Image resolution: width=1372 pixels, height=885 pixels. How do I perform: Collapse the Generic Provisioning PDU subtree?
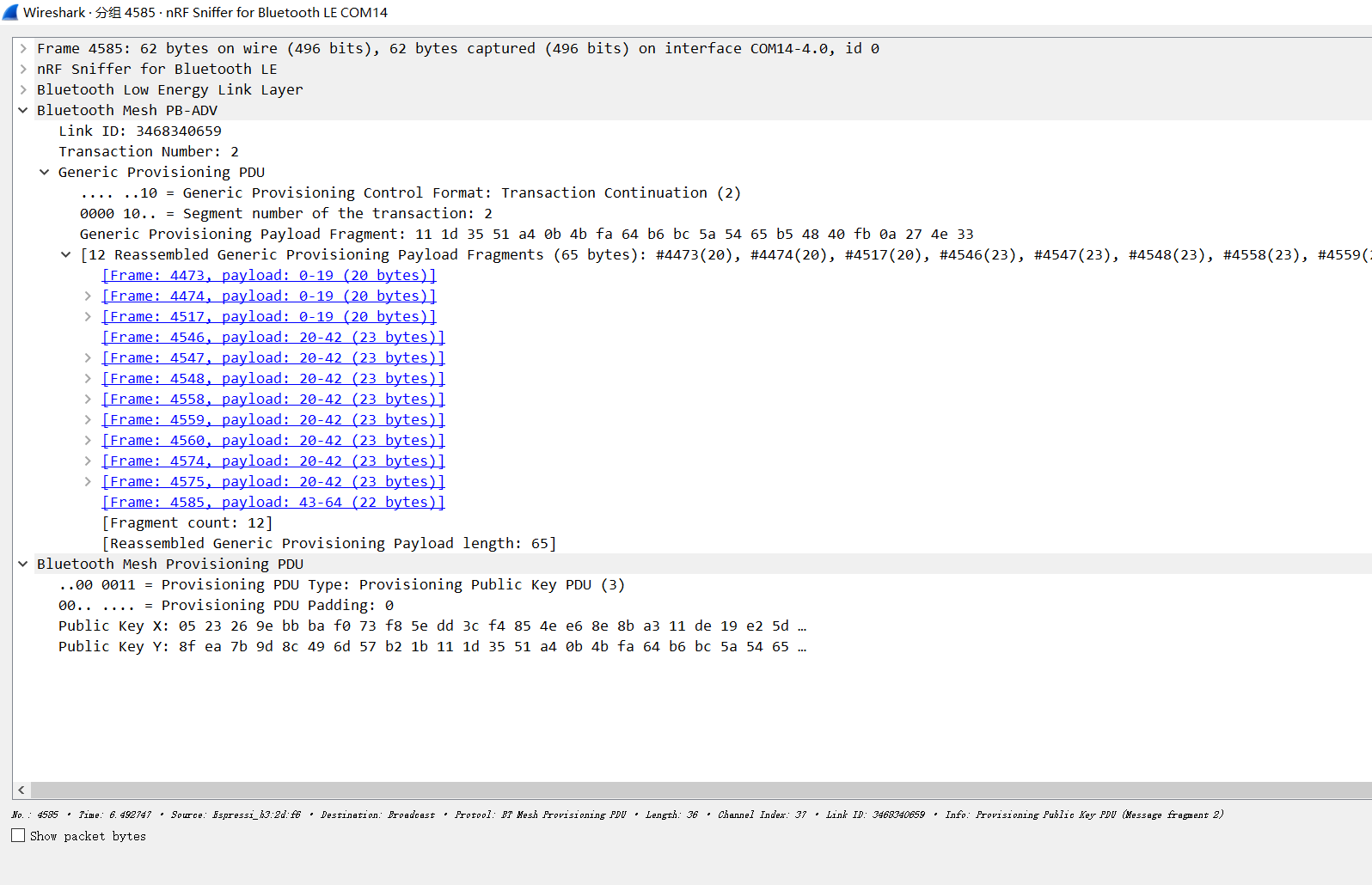45,173
